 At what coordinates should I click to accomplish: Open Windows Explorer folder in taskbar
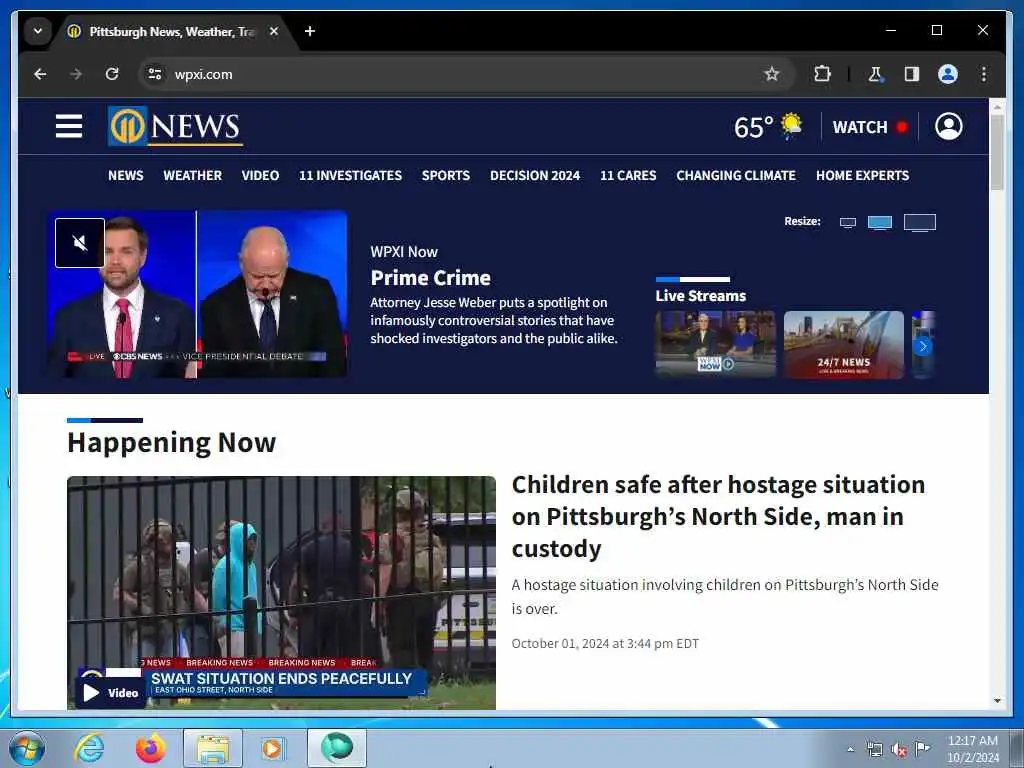coord(213,748)
